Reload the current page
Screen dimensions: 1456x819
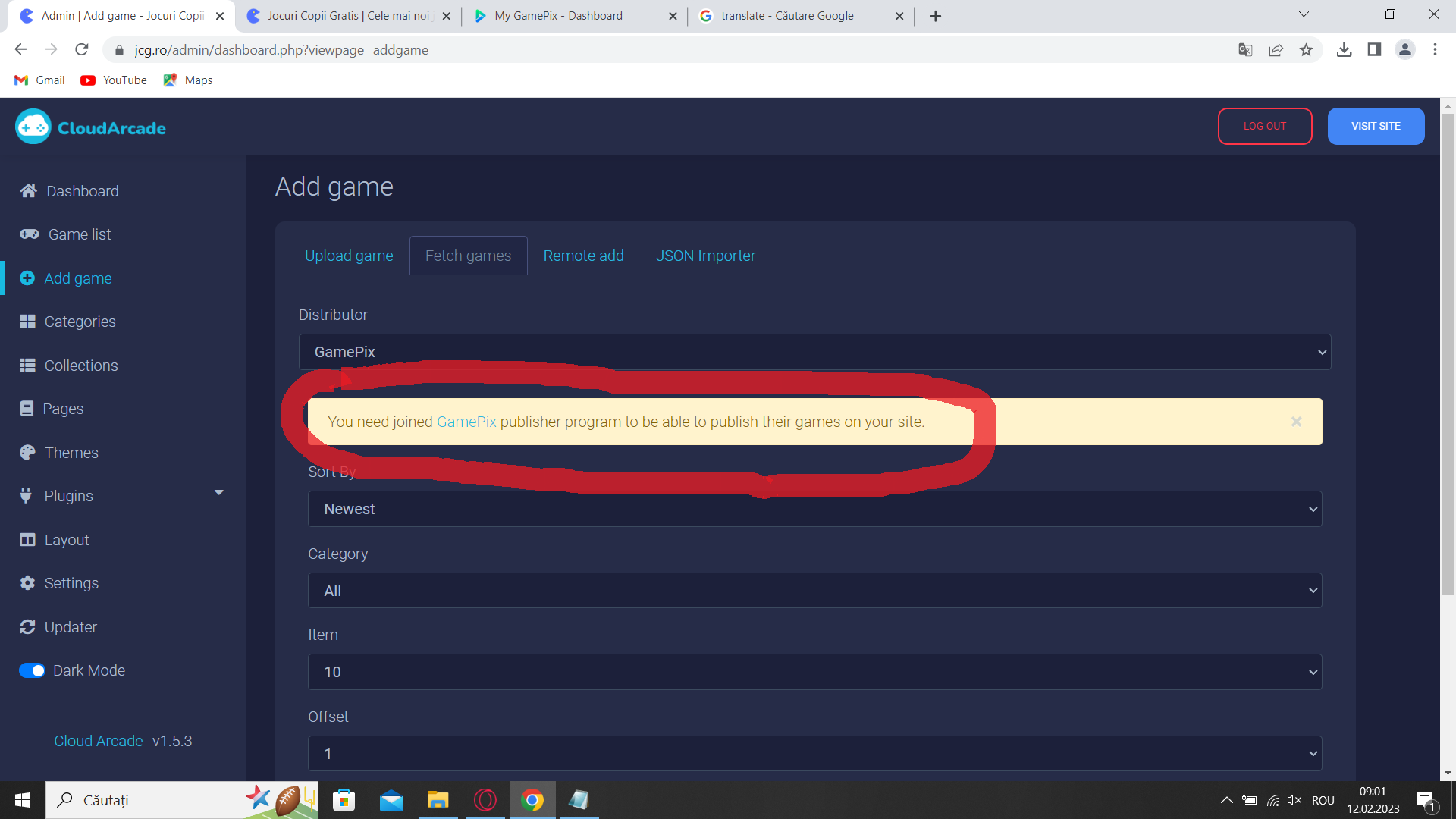click(x=81, y=50)
